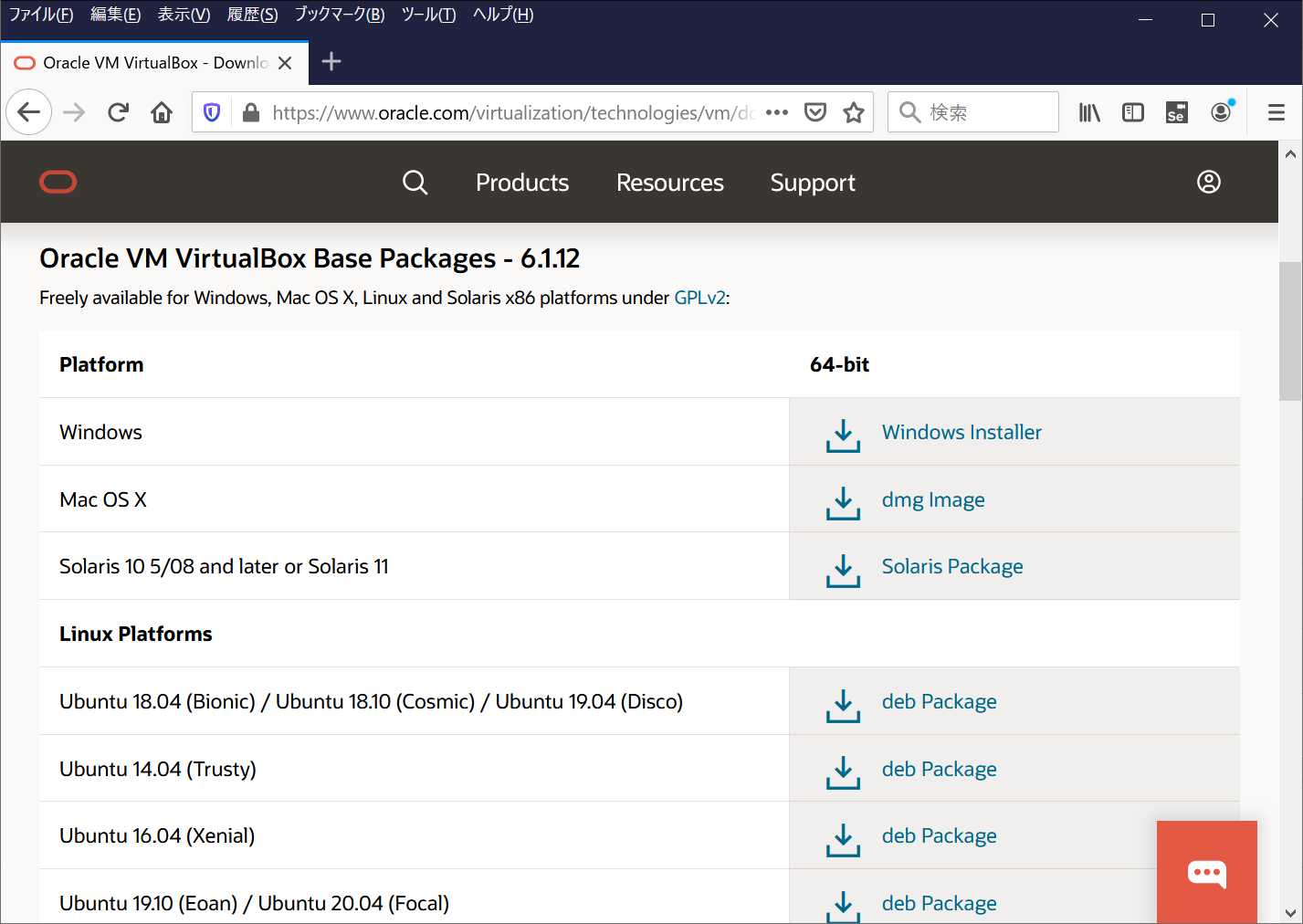This screenshot has width=1303, height=924.
Task: Open the ヘルプ(H) menu
Action: 503,15
